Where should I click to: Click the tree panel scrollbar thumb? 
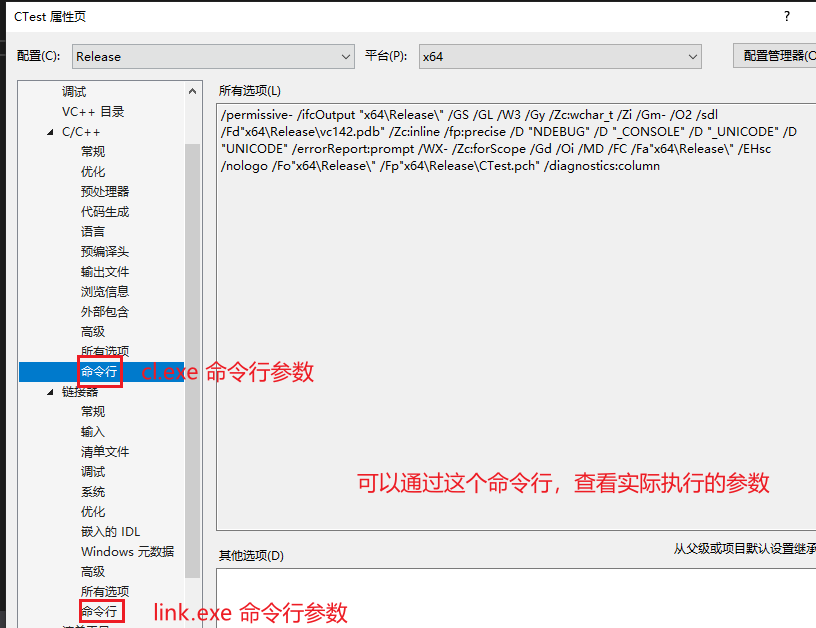(193, 360)
